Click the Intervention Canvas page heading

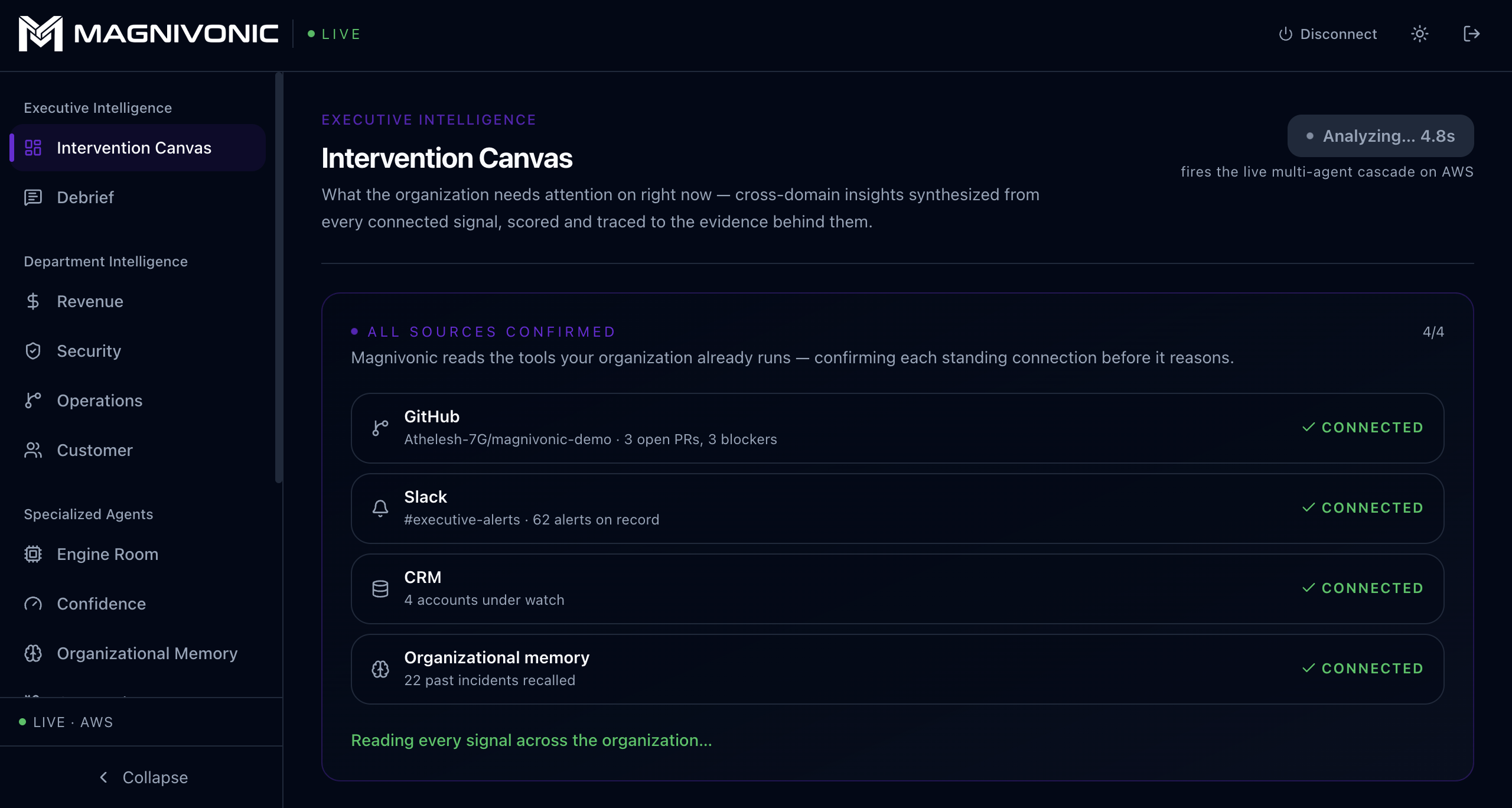pyautogui.click(x=447, y=158)
